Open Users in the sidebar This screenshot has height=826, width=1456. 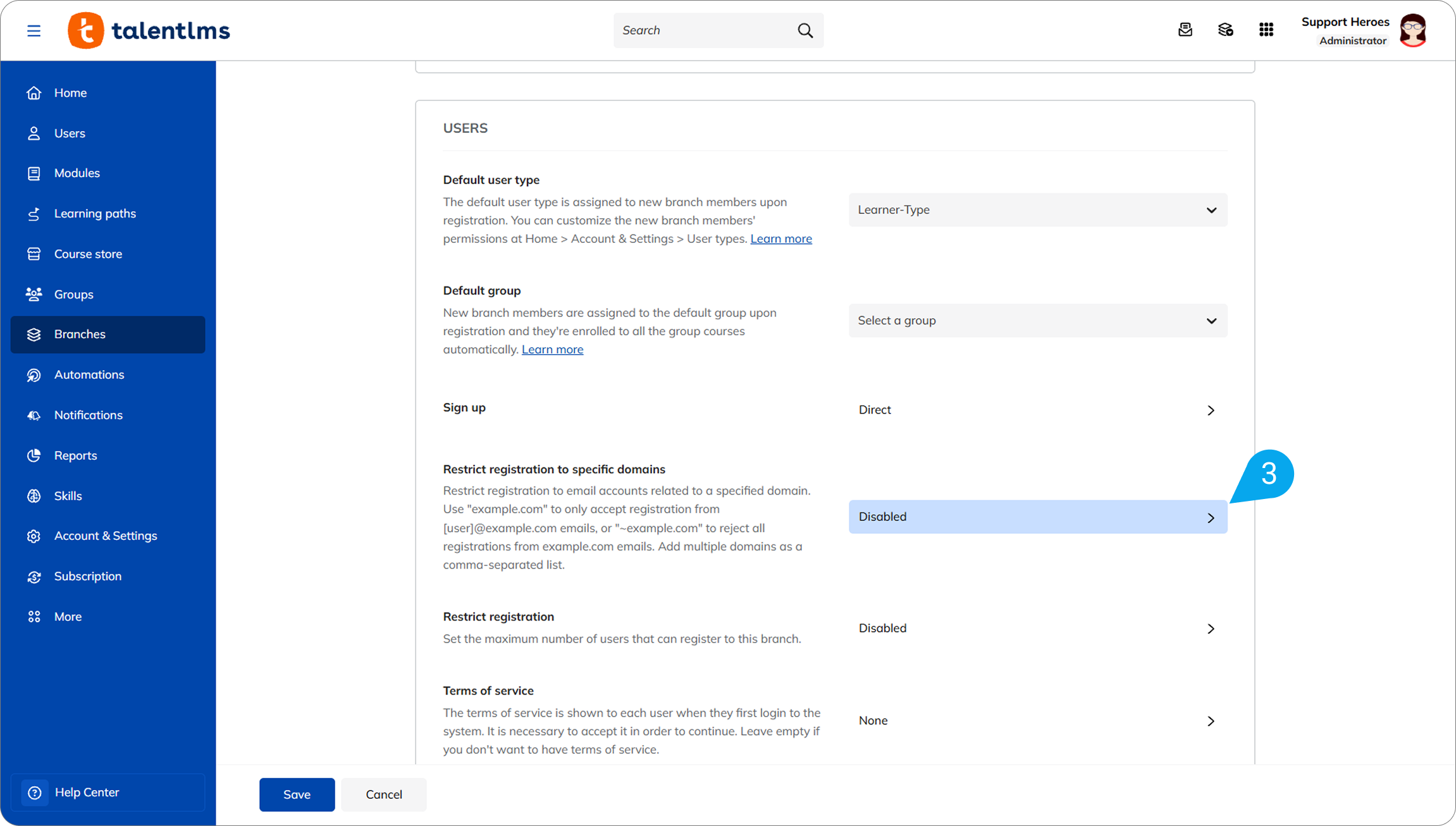[108, 133]
